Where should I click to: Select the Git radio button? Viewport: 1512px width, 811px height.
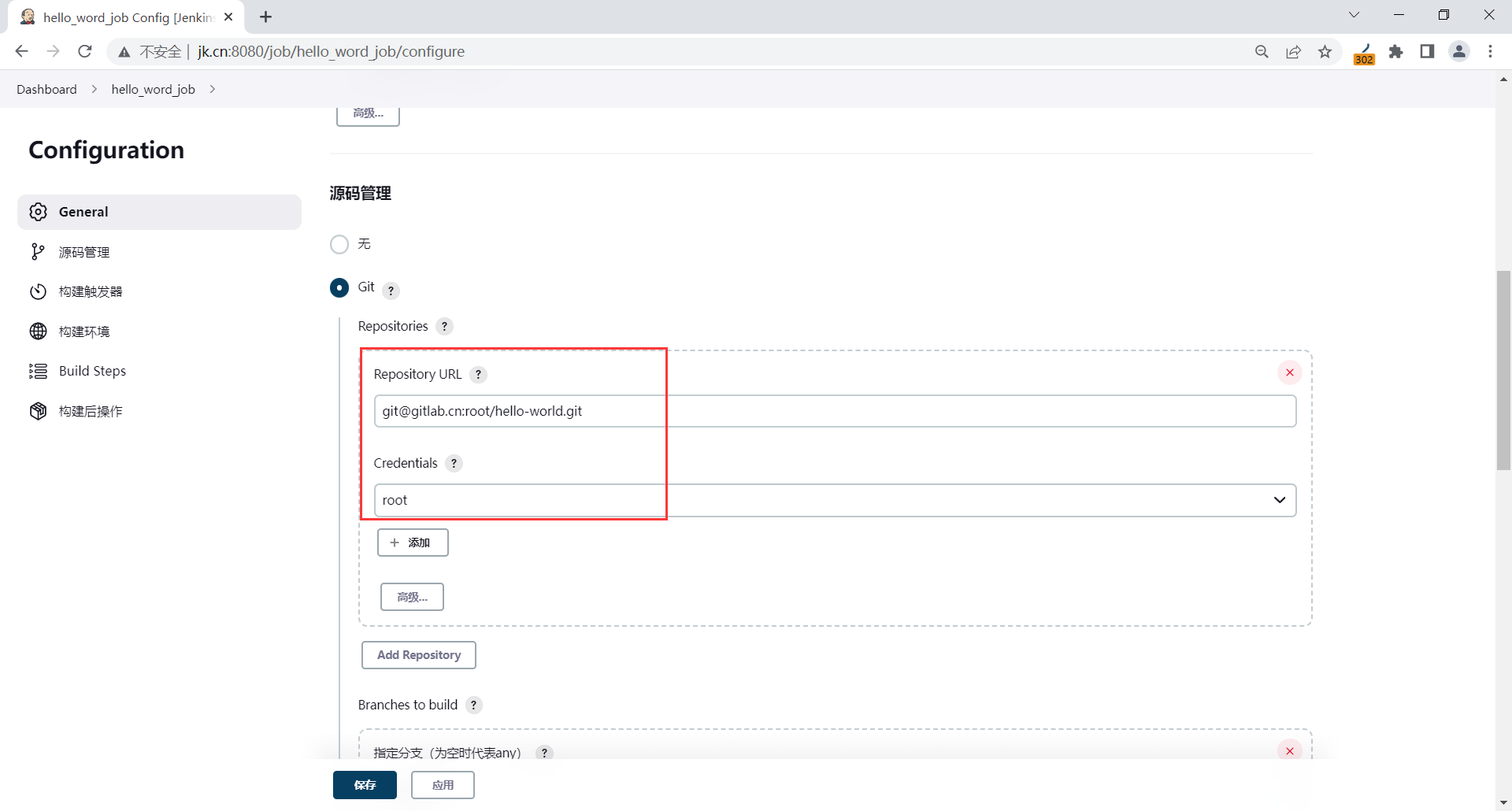coord(339,287)
